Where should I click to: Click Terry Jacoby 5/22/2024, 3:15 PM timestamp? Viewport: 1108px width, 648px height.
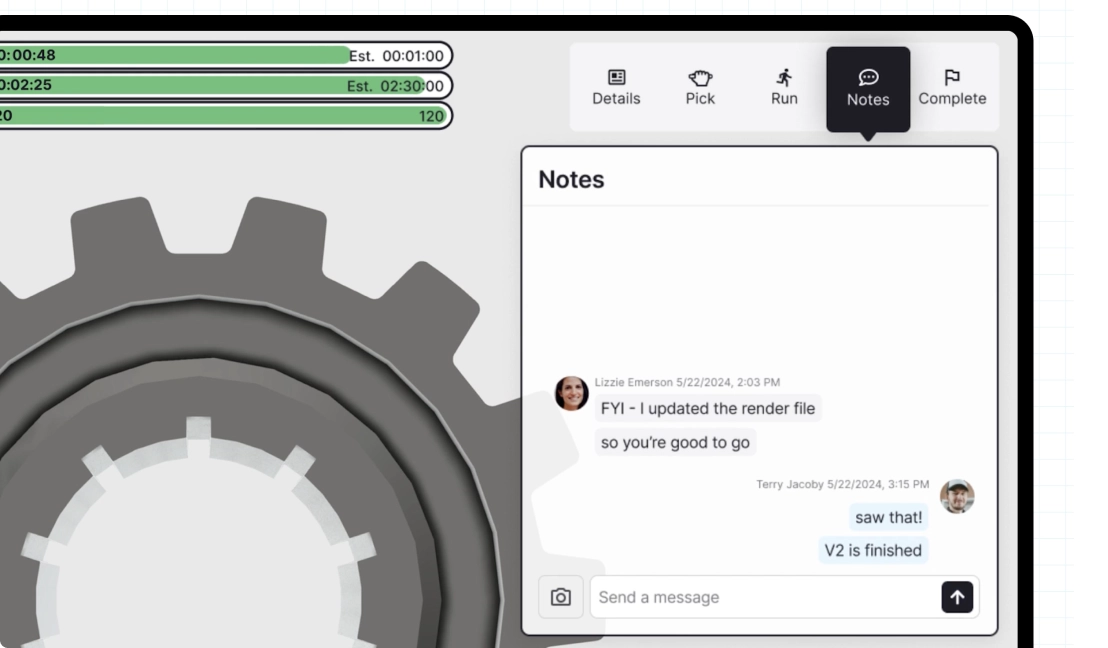point(842,484)
